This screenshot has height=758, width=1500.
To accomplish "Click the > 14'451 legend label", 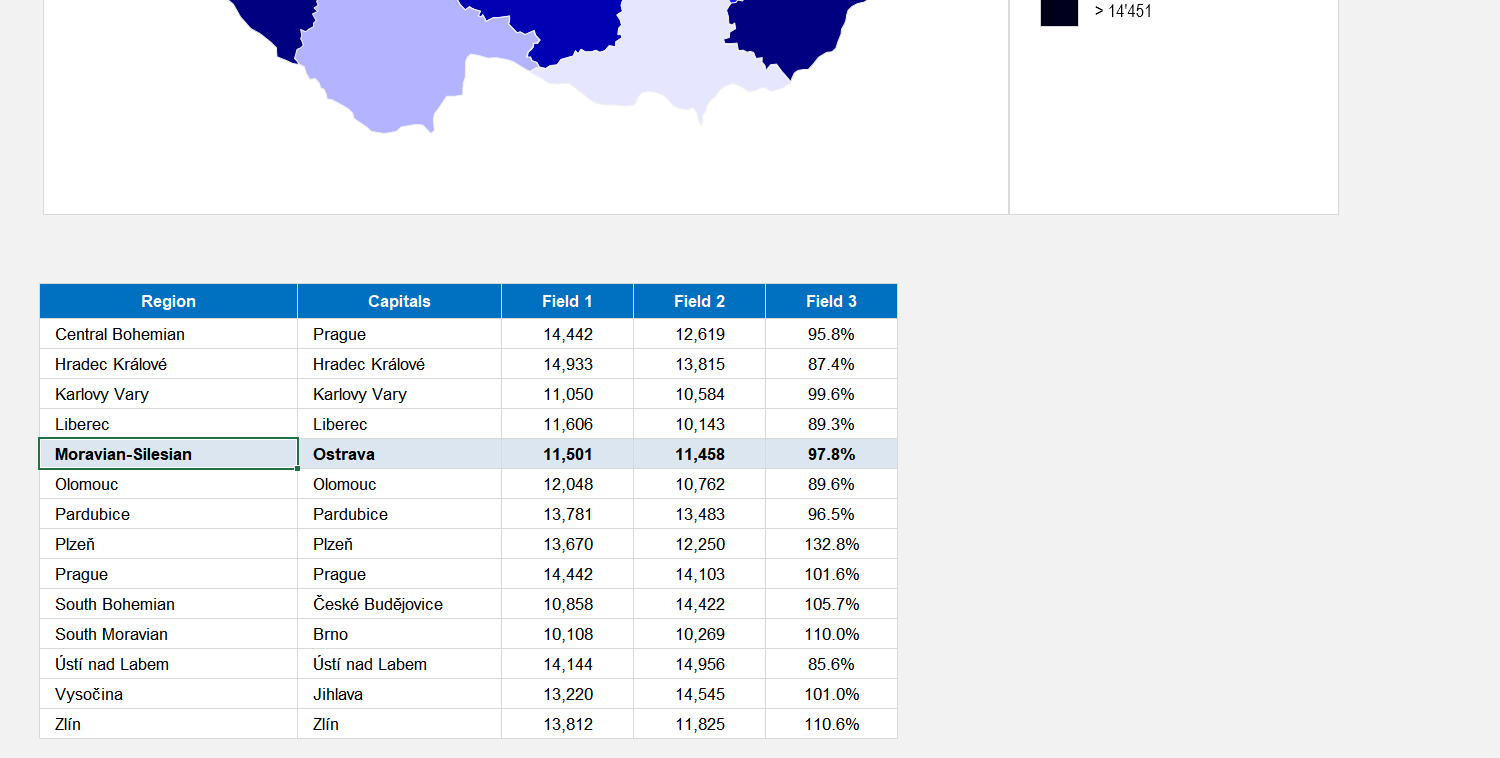I will coord(1122,12).
